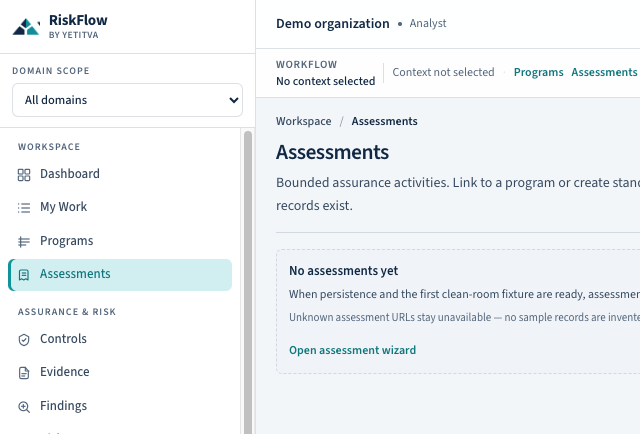Click the sidebar vertical scrollbar
The image size is (640, 434).
[247, 282]
